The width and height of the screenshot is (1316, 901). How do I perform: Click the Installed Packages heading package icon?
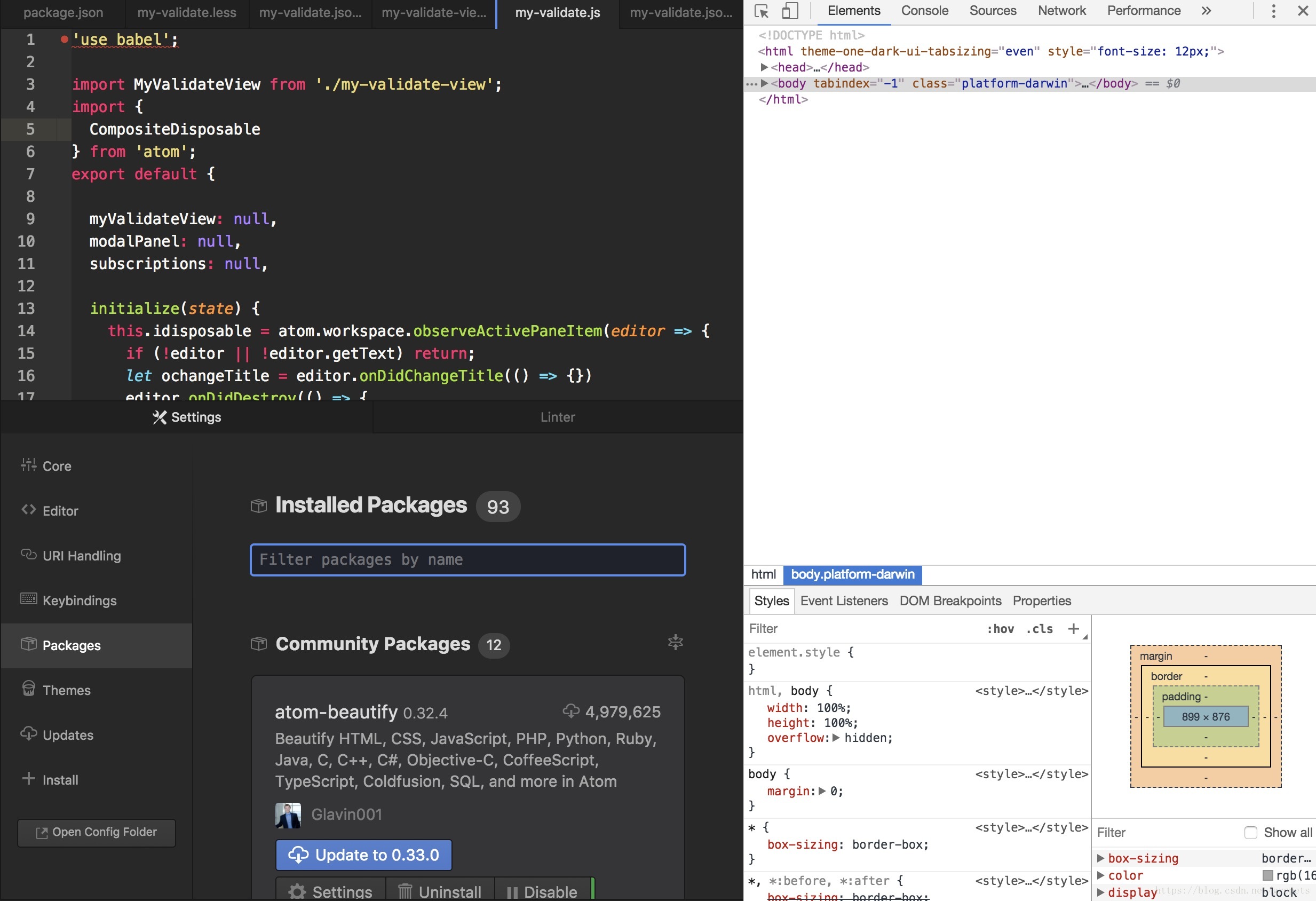259,505
